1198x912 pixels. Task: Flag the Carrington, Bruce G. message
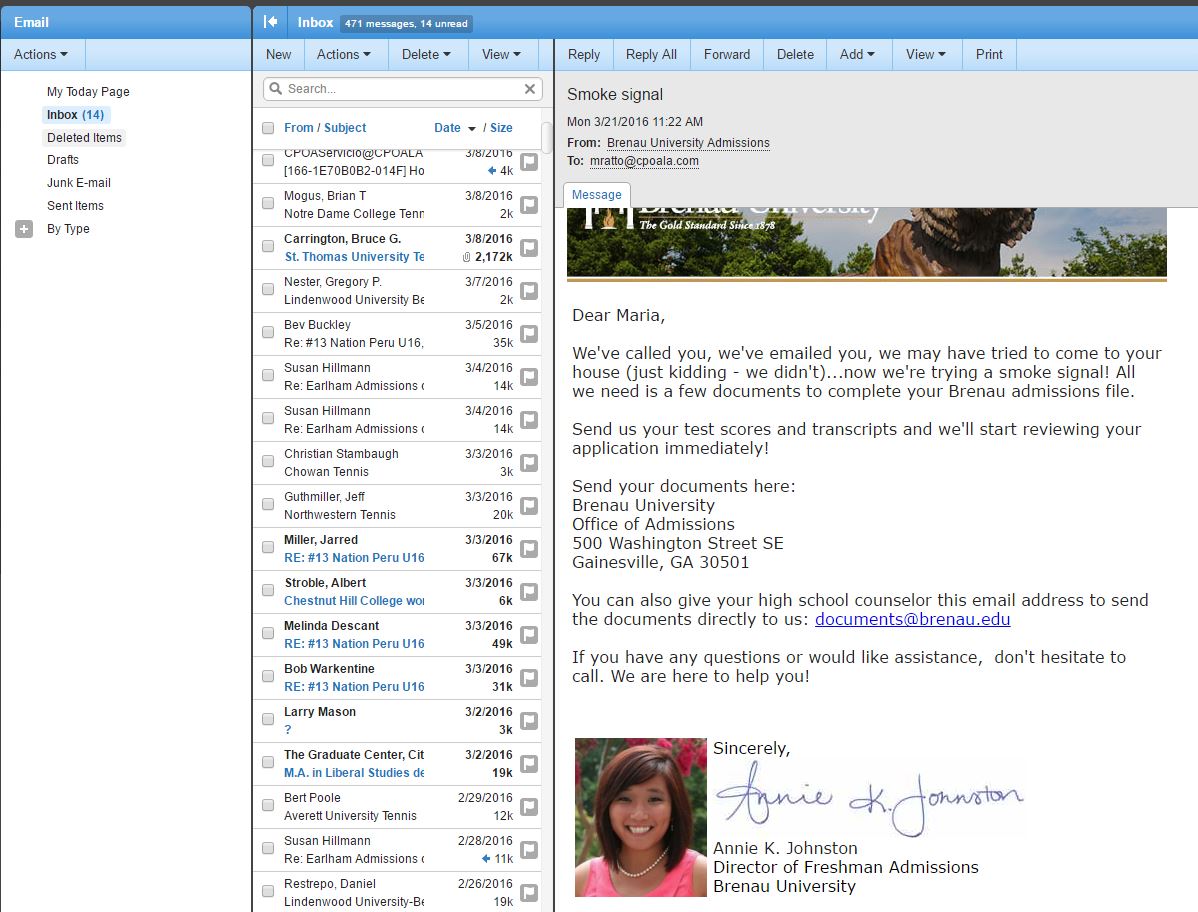coord(529,247)
